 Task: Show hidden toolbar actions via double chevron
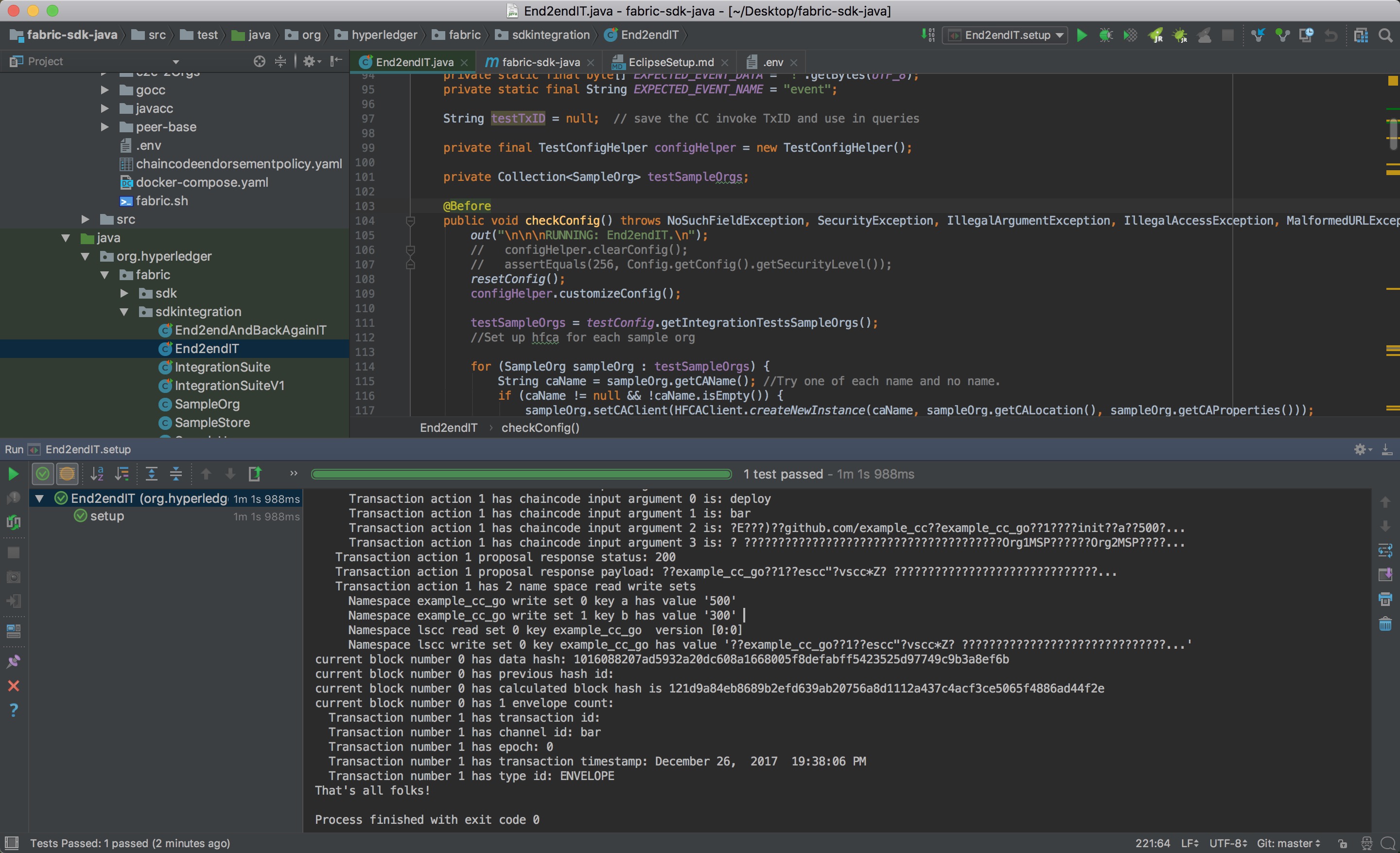[293, 473]
